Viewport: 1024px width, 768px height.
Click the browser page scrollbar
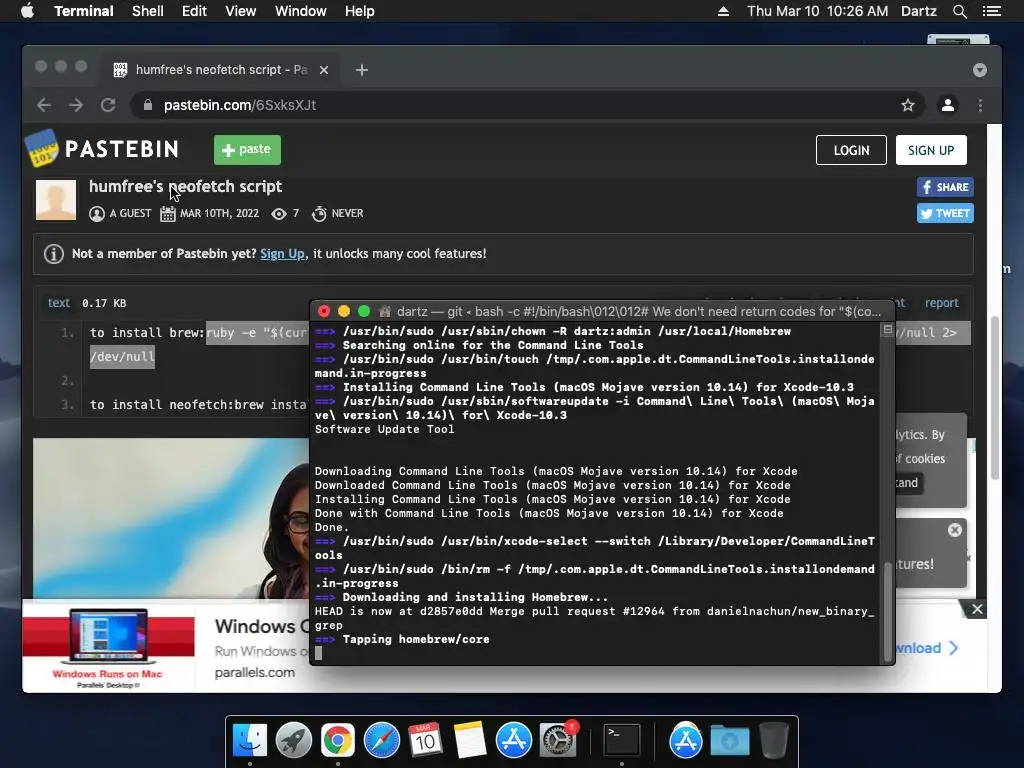pyautogui.click(x=995, y=398)
